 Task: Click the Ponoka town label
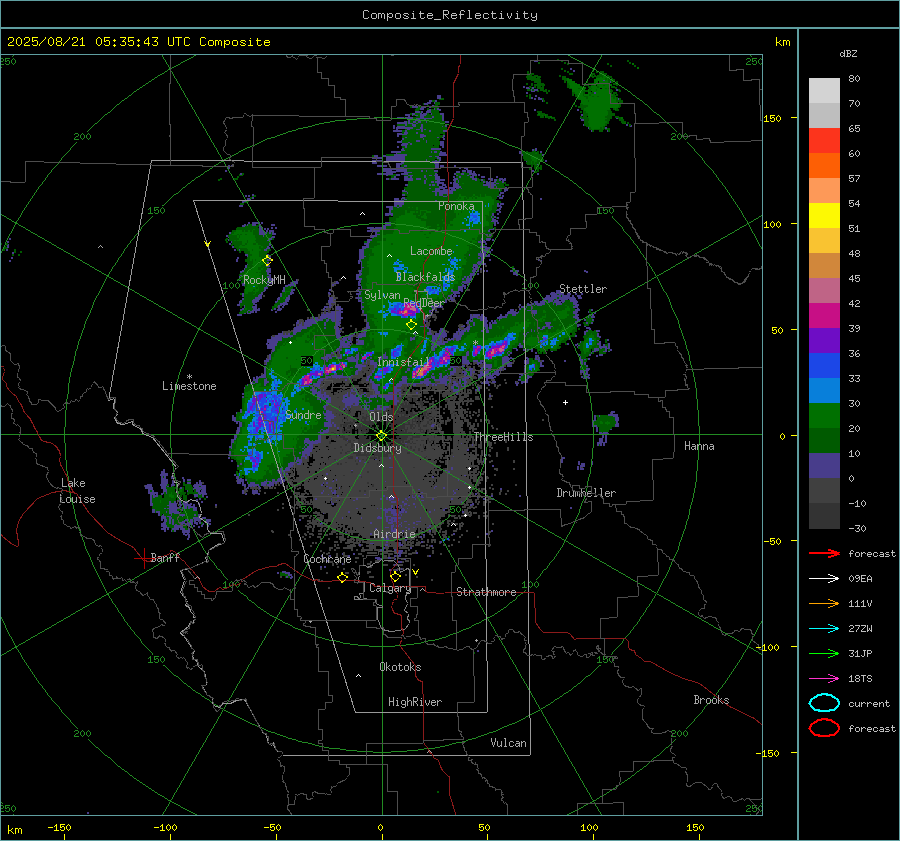(456, 206)
